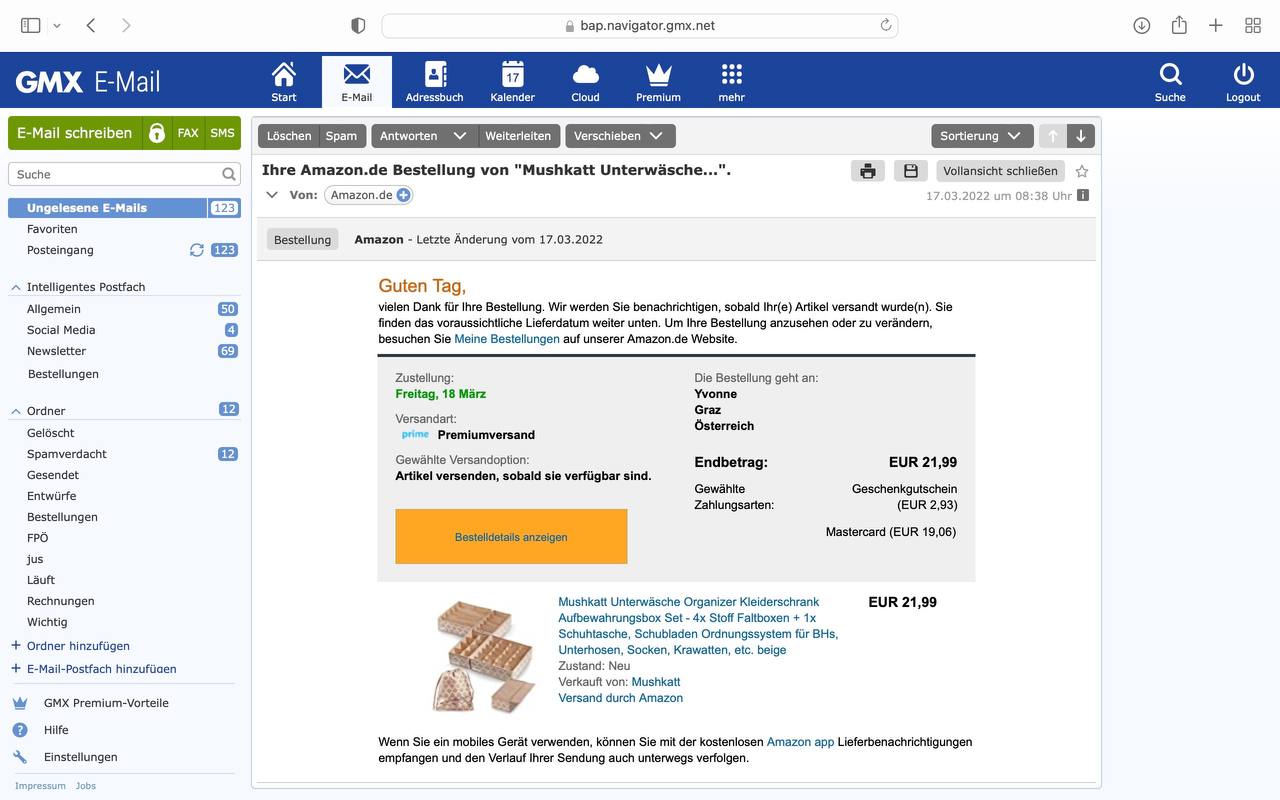Open the mehr apps menu
1280x800 pixels.
[731, 81]
